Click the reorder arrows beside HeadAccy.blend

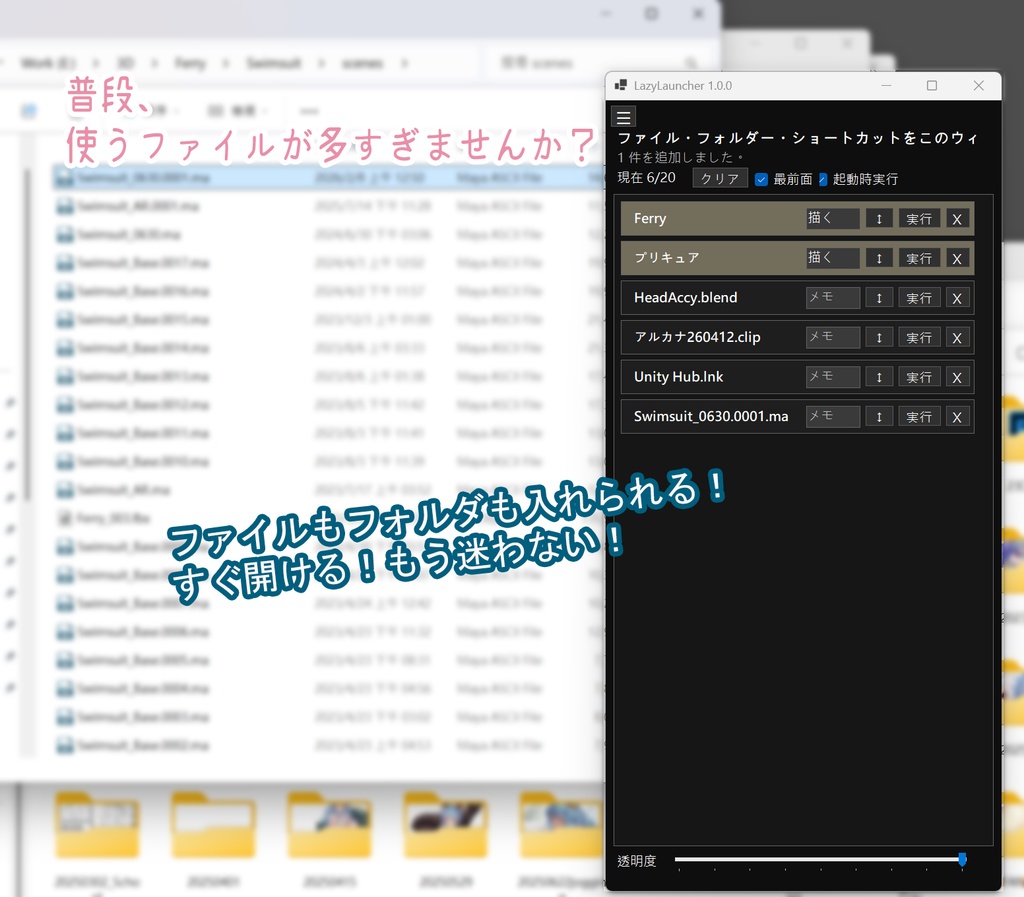pos(878,297)
